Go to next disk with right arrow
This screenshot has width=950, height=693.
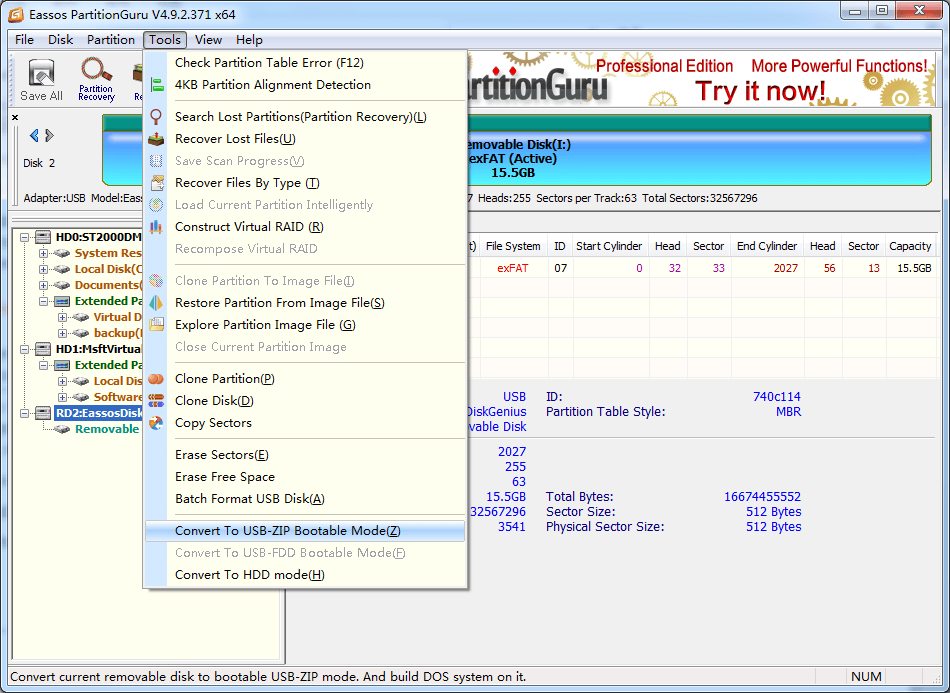(x=50, y=136)
